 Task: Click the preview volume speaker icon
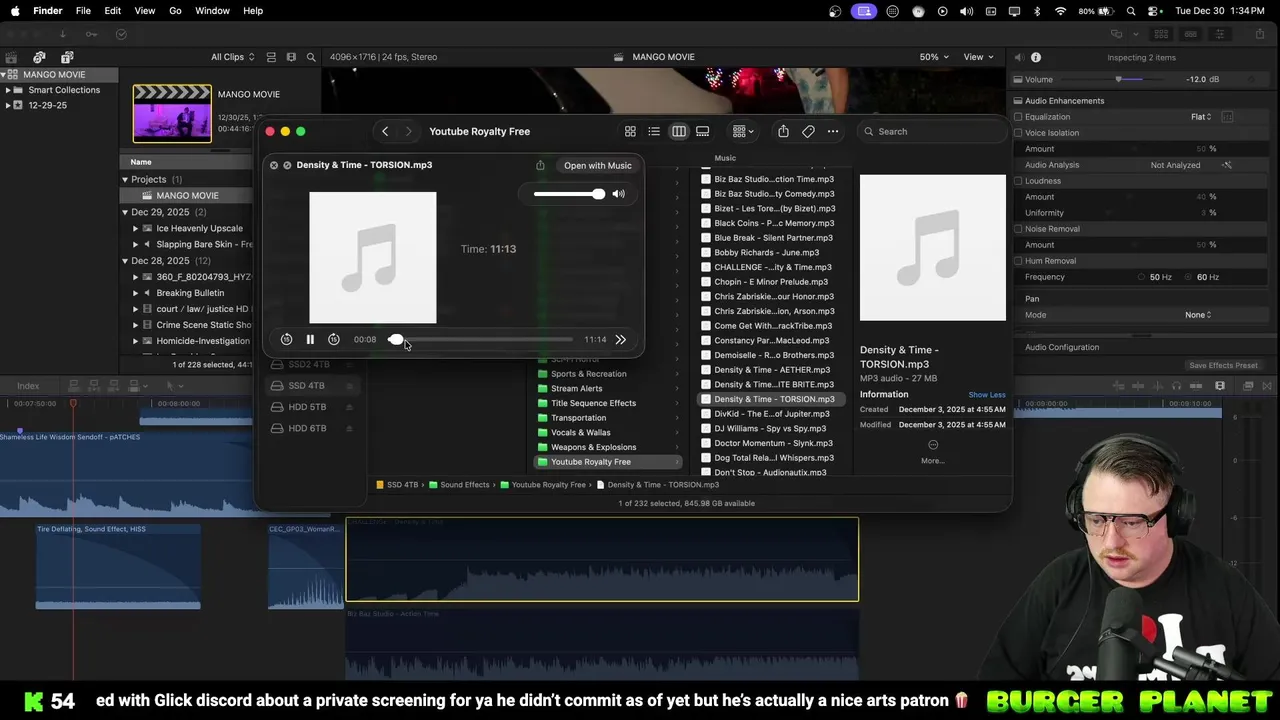click(x=618, y=194)
